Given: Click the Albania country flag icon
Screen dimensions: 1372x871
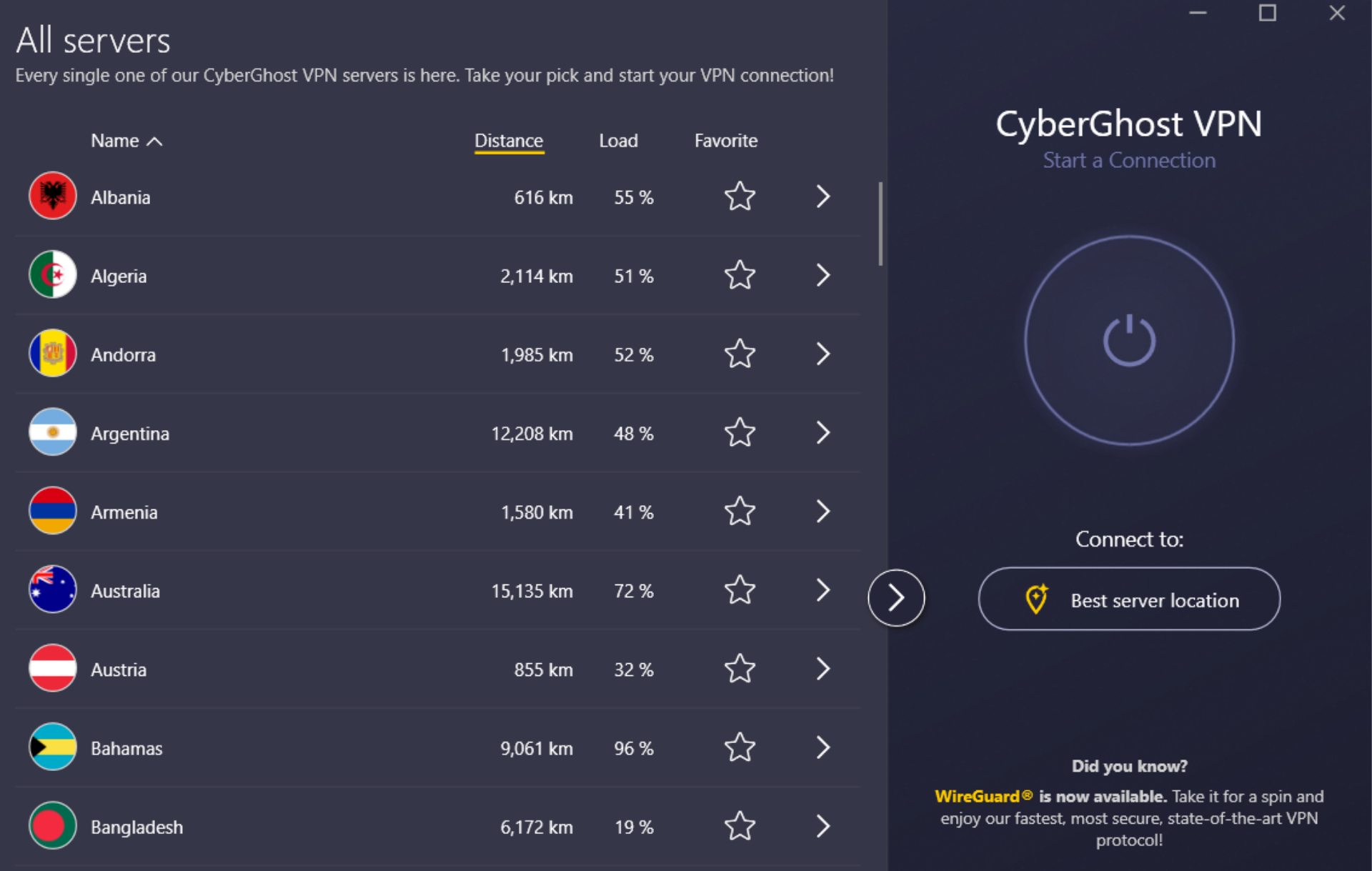Looking at the screenshot, I should coord(51,196).
